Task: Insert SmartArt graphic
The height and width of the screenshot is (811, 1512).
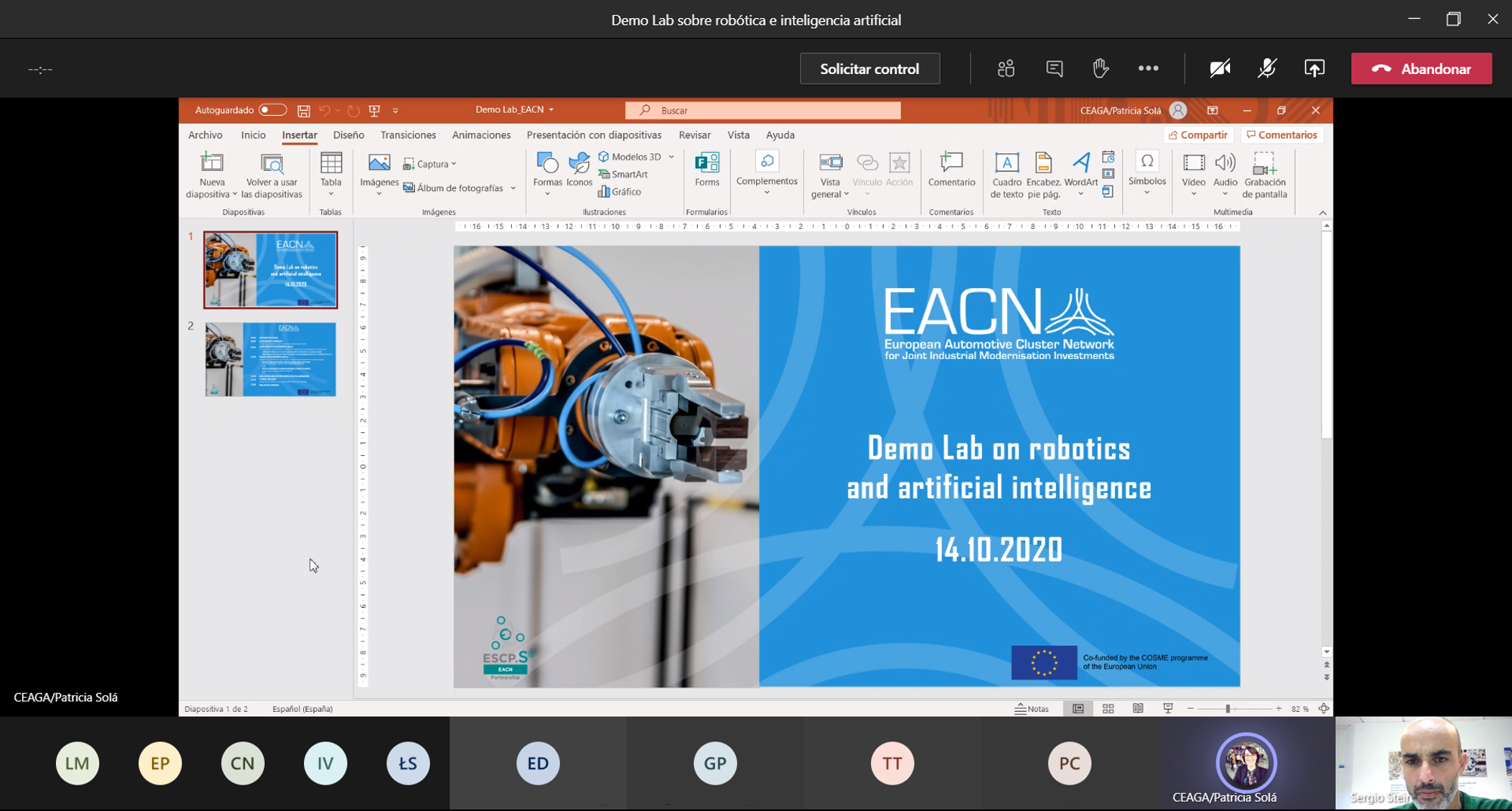Action: click(x=624, y=175)
